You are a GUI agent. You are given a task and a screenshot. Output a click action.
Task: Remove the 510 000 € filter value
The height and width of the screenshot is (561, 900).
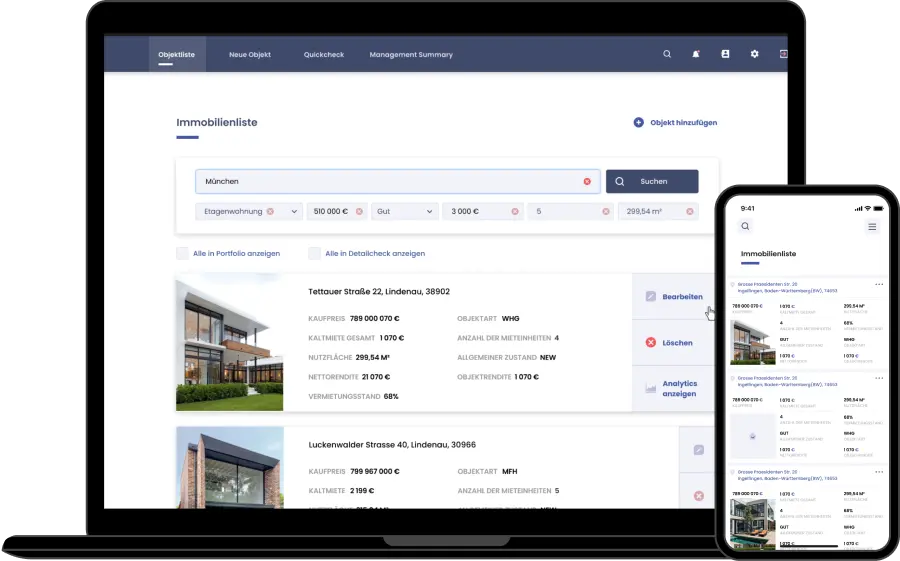pyautogui.click(x=359, y=211)
